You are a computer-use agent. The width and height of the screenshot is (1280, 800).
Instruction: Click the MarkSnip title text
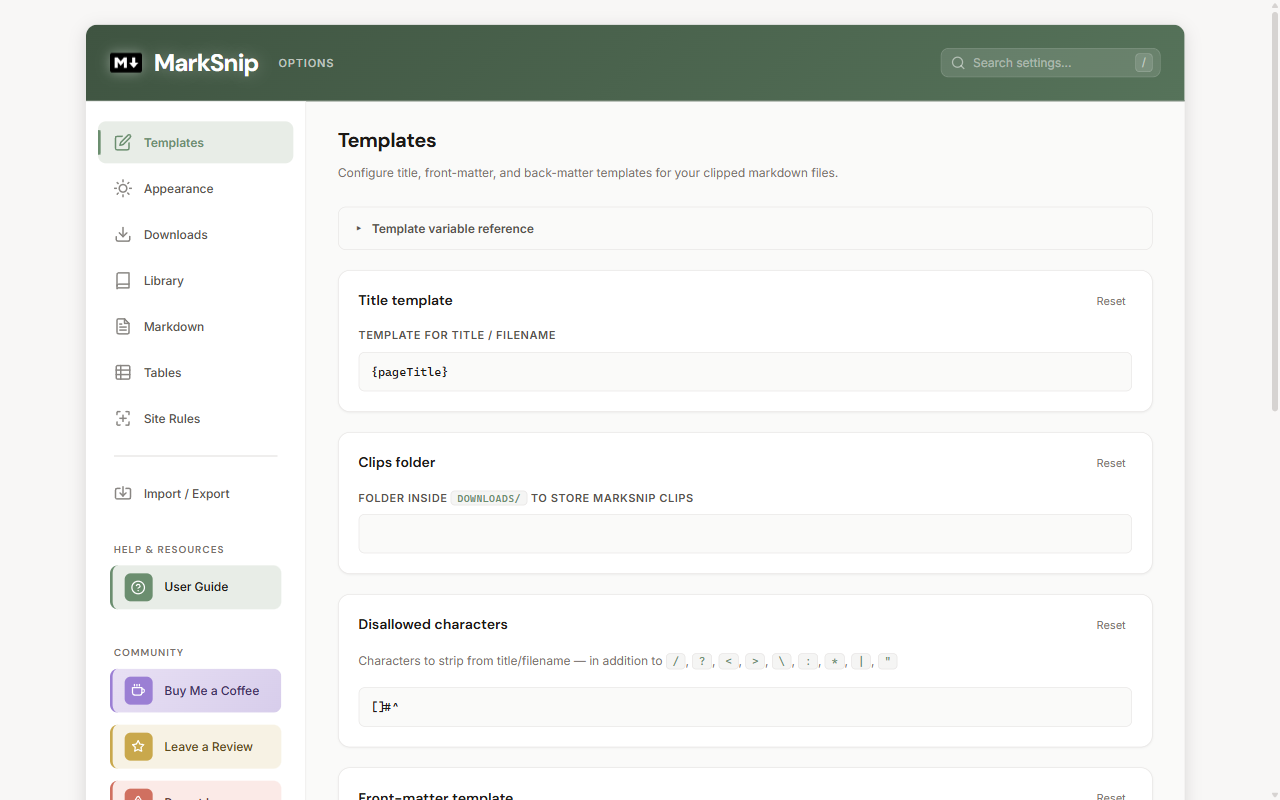coord(206,63)
